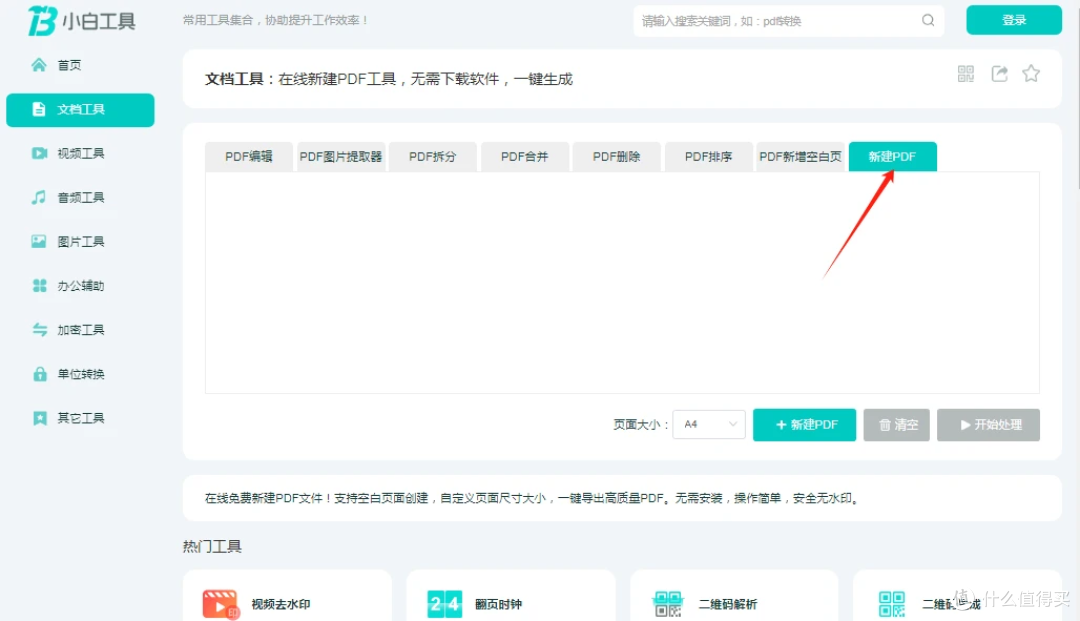Open the 翻页时钟 tool link

pos(499,604)
